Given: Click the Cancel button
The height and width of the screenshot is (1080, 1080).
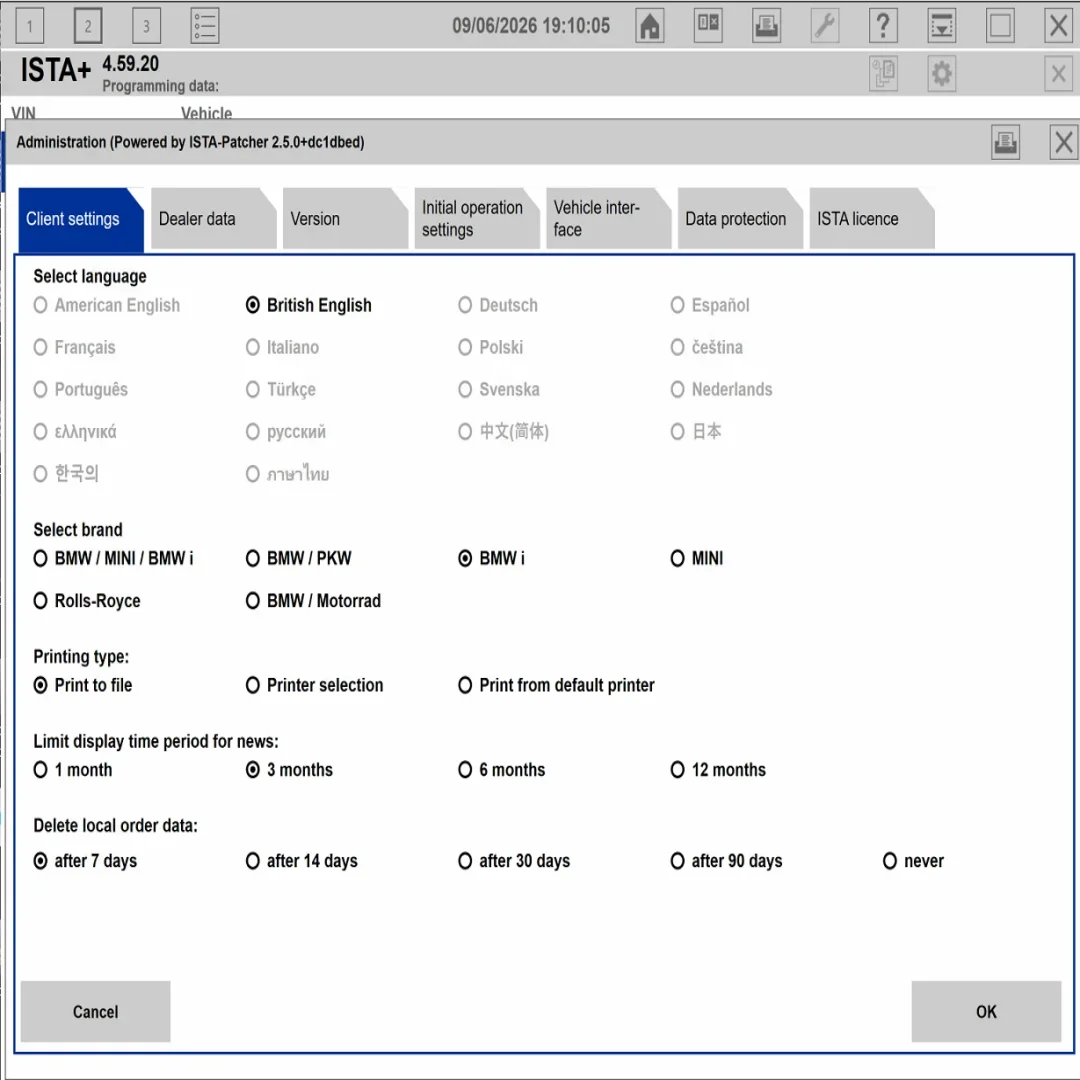Looking at the screenshot, I should [x=96, y=1011].
